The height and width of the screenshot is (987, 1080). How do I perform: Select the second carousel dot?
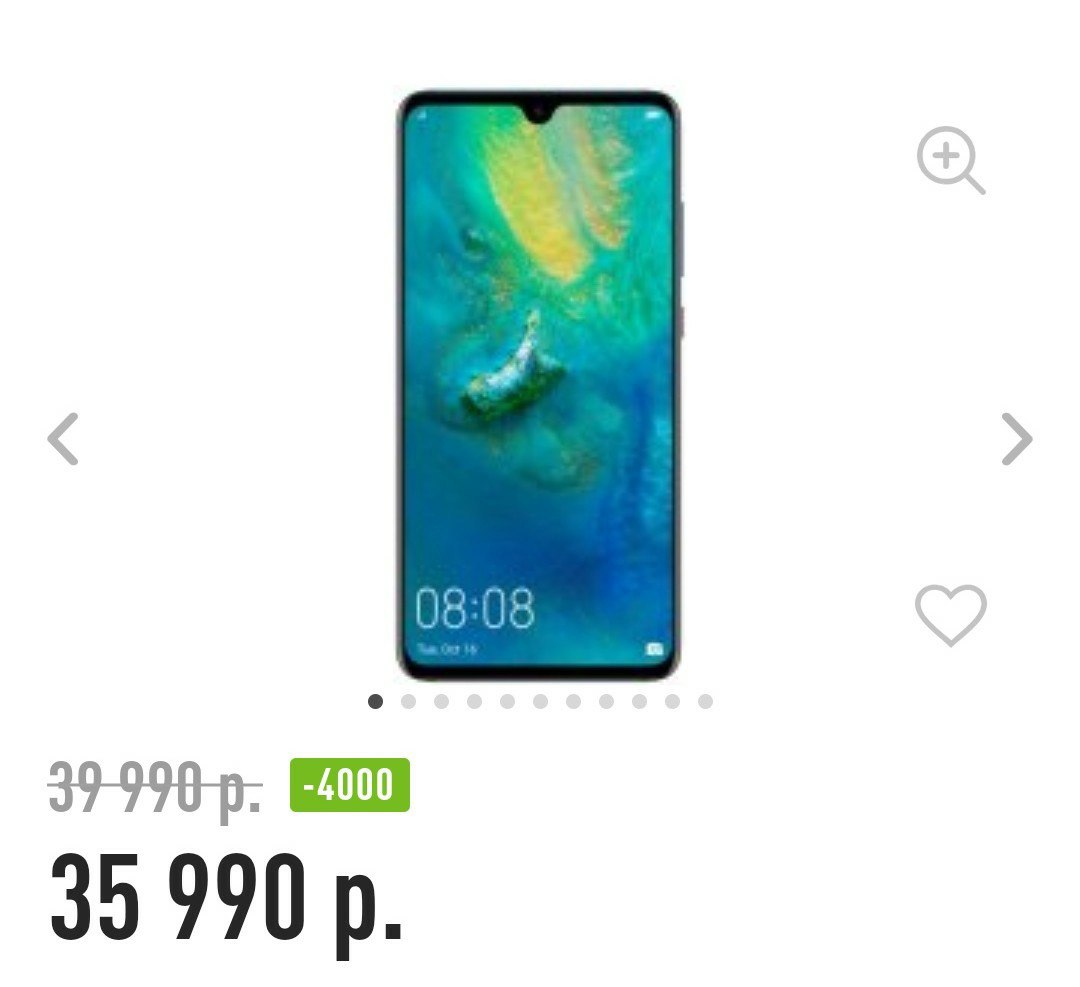(x=408, y=701)
